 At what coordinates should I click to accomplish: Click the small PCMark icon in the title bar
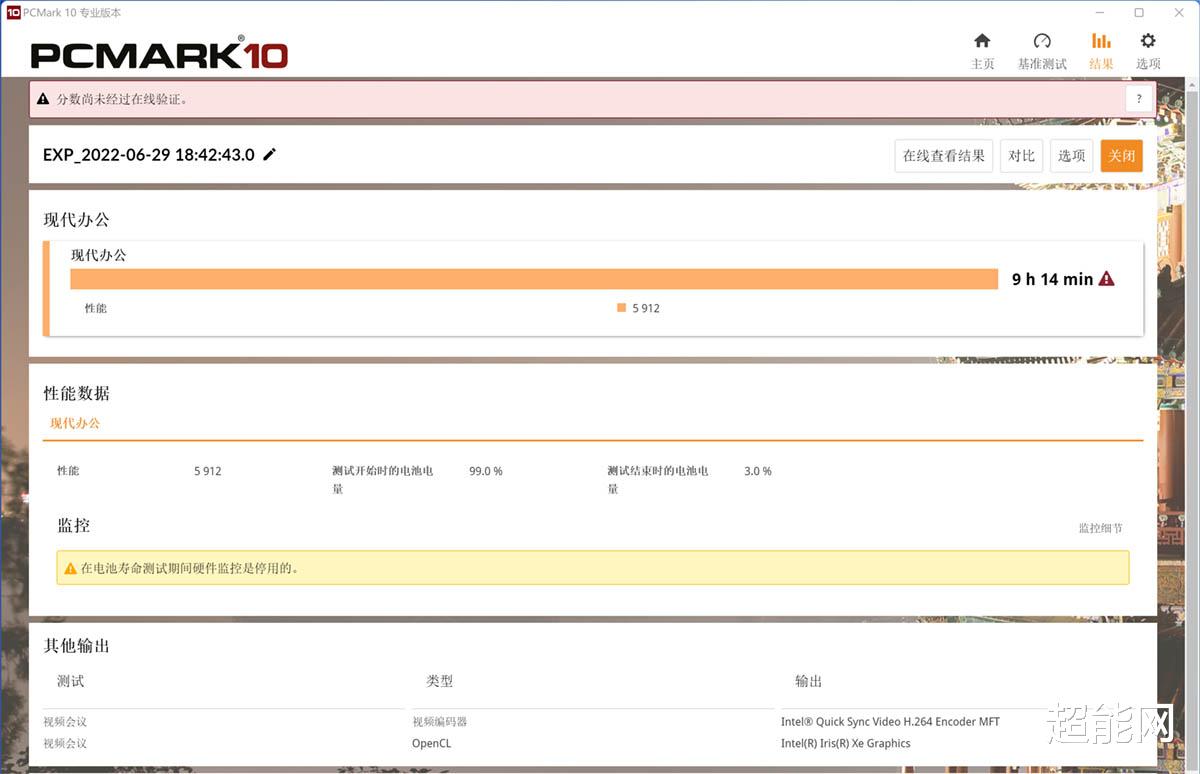coord(14,12)
